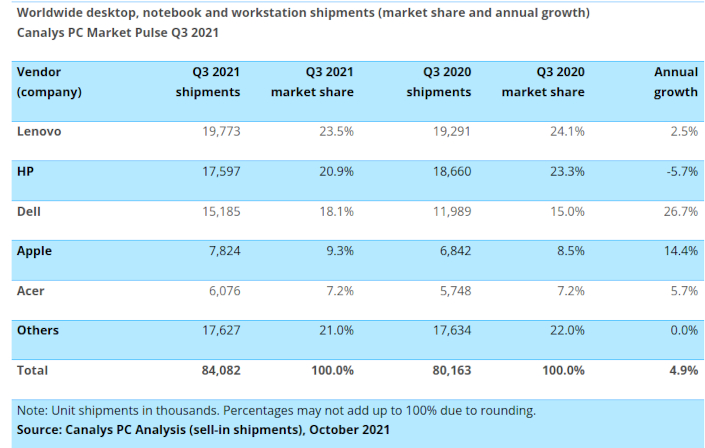Screen dimensions: 705x448
Task: Click the Q3 2021 shipments column header
Action: click(207, 82)
